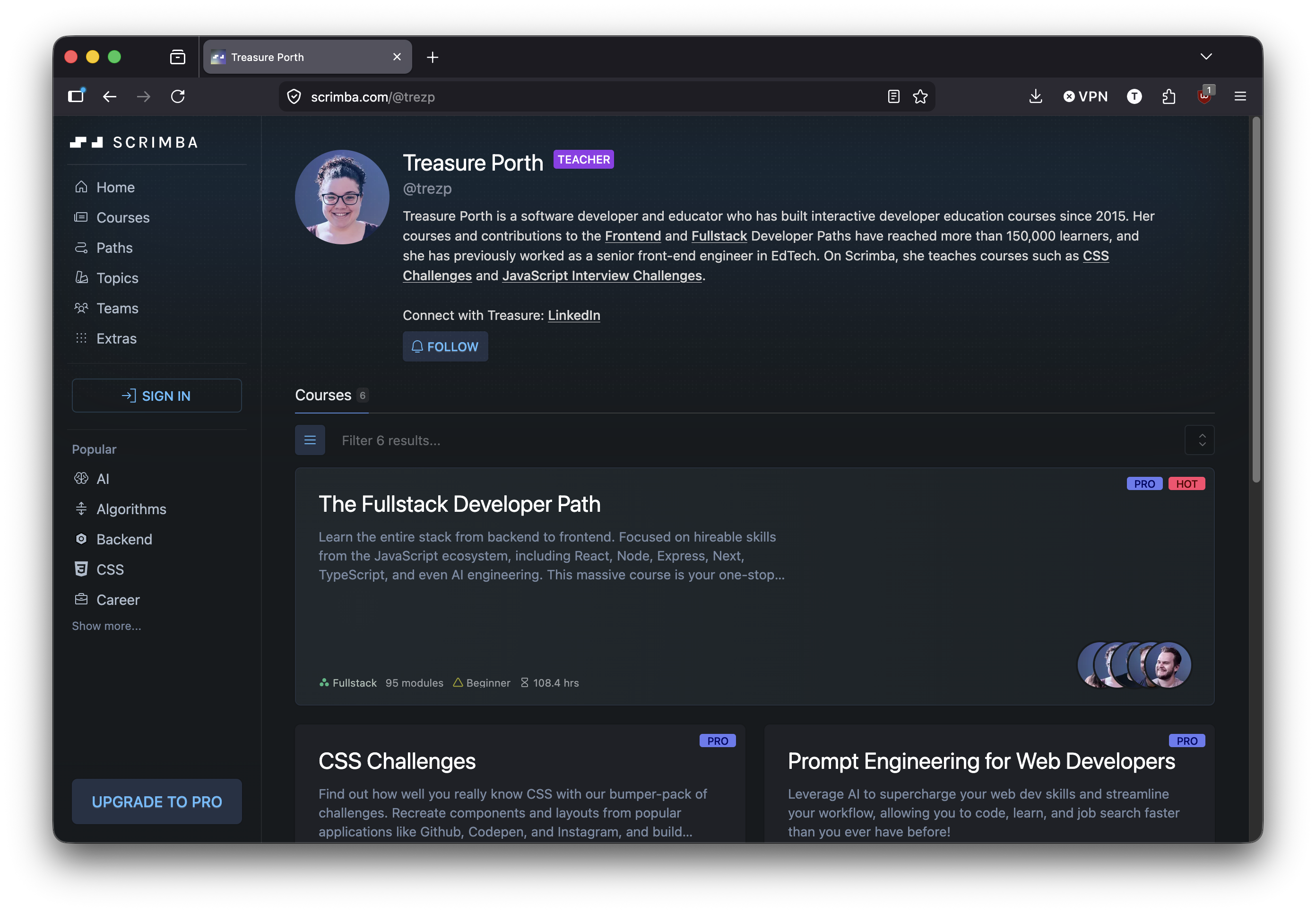Click the @trezp handle under the name
Viewport: 1316px width, 913px height.
coord(427,188)
